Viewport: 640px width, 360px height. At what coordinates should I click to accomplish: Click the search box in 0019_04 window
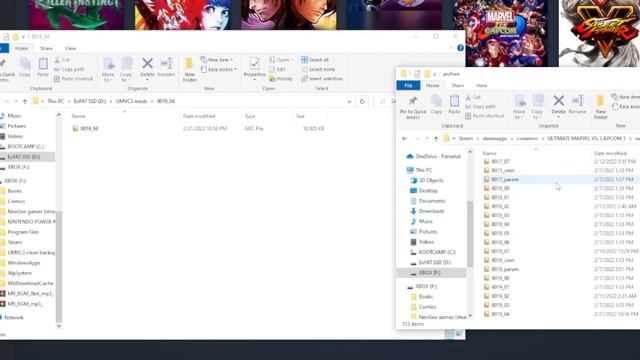click(386, 101)
